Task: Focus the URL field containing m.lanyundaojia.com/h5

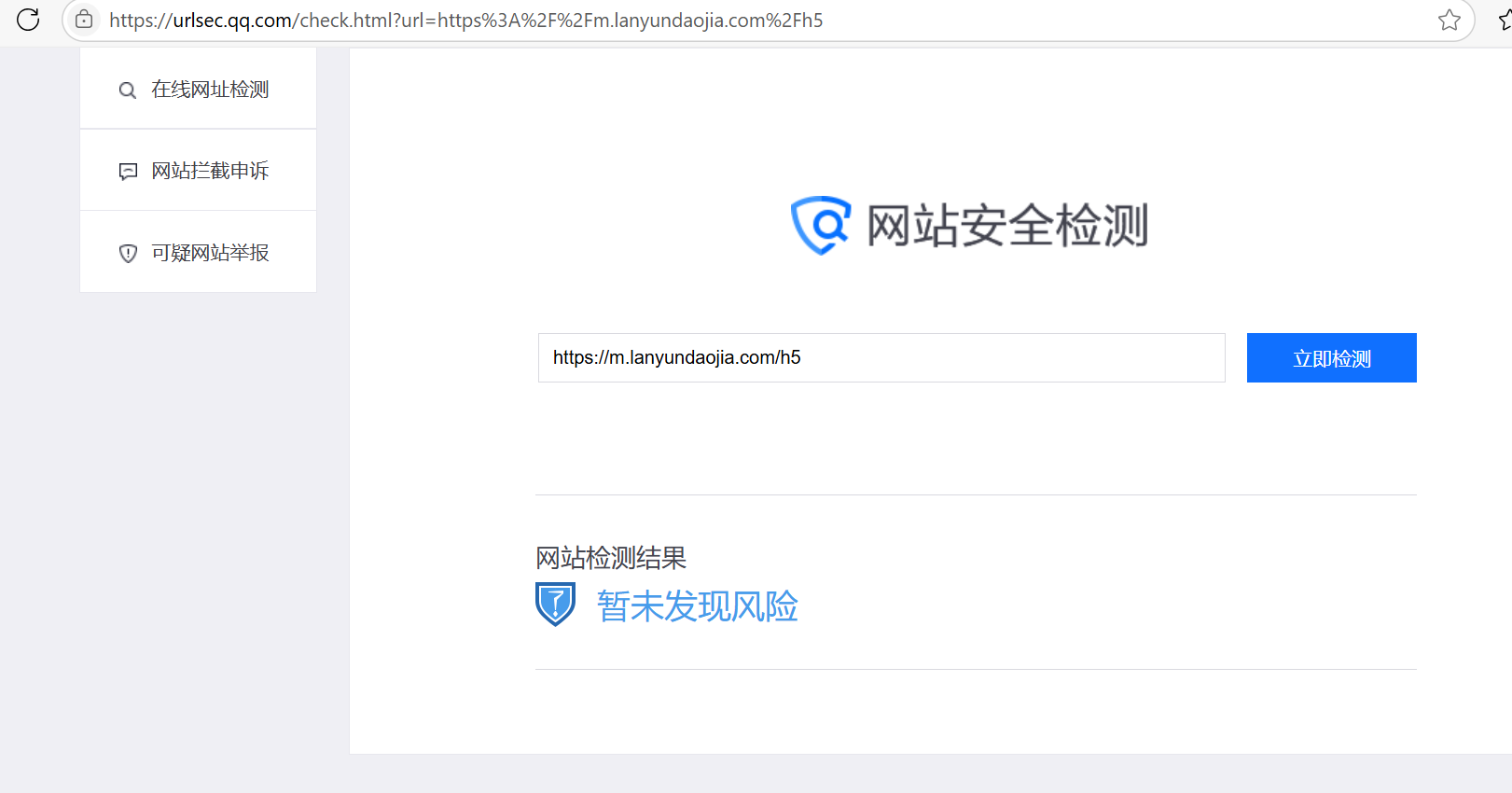Action: (881, 357)
